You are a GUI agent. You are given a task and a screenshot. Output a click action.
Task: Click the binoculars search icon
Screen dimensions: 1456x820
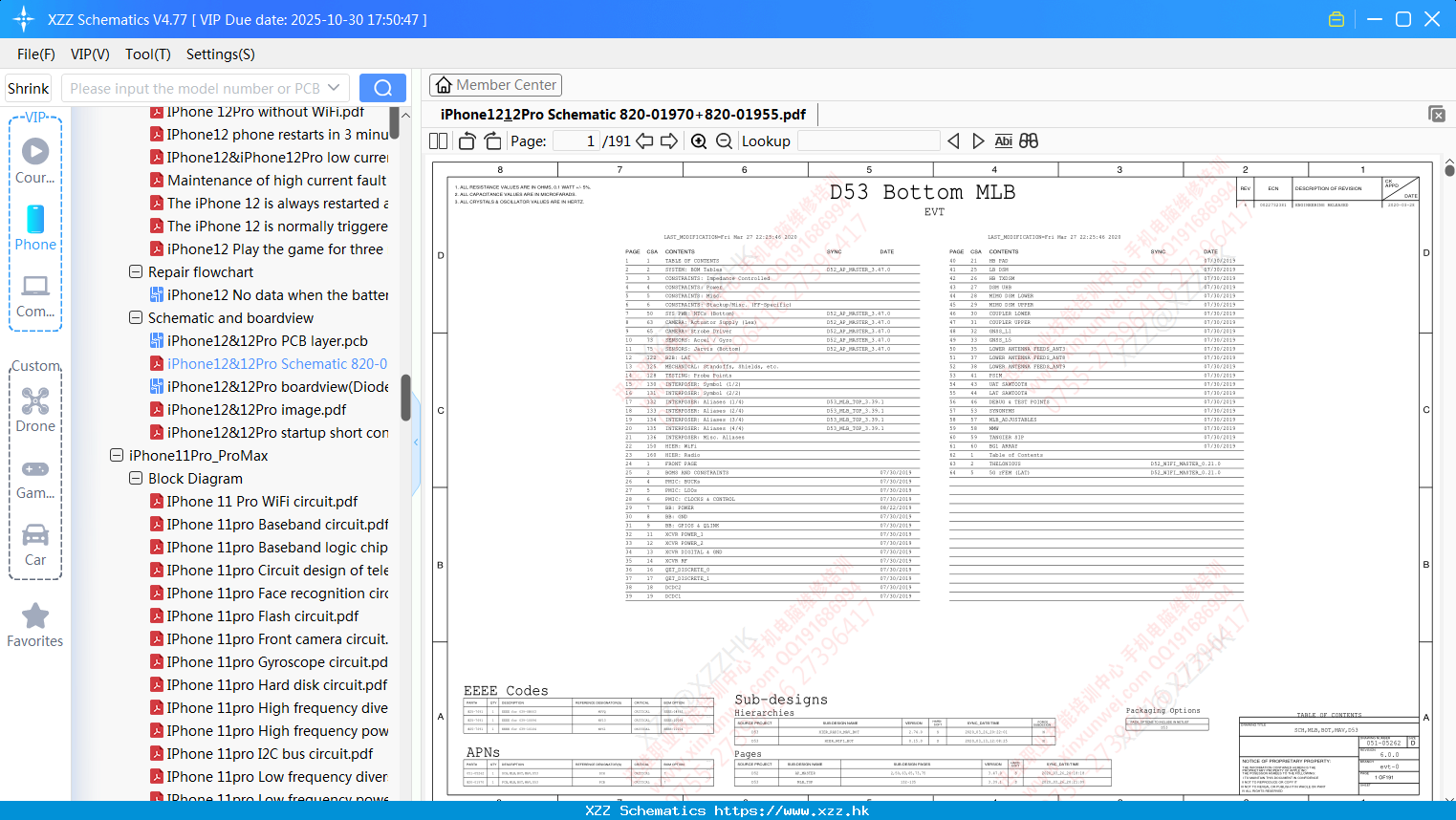click(x=1029, y=140)
